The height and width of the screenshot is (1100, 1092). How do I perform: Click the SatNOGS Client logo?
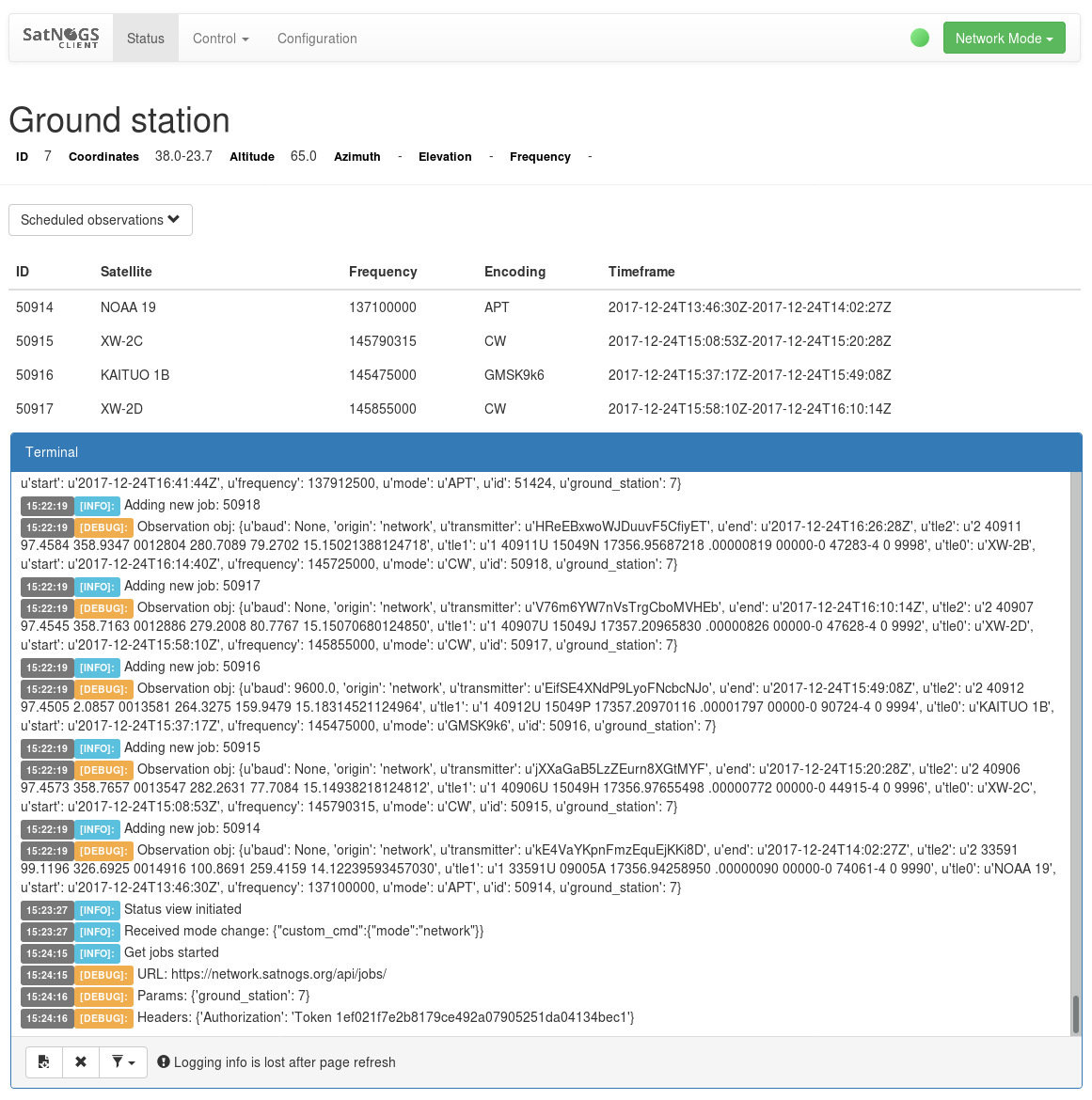61,38
